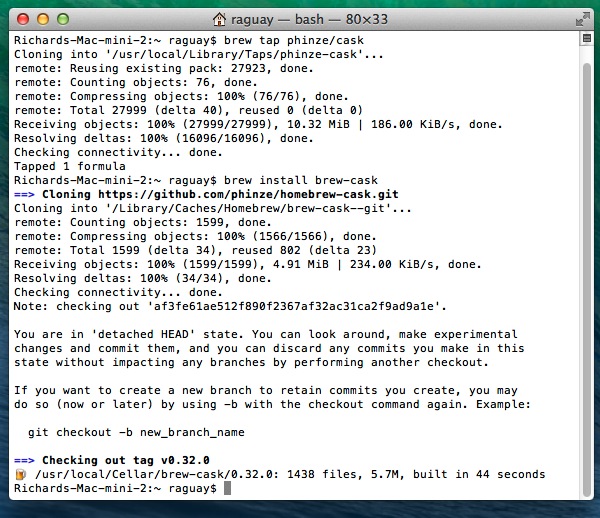Viewport: 600px width, 518px height.
Task: Click the full-screen arrows icon
Action: (x=583, y=20)
